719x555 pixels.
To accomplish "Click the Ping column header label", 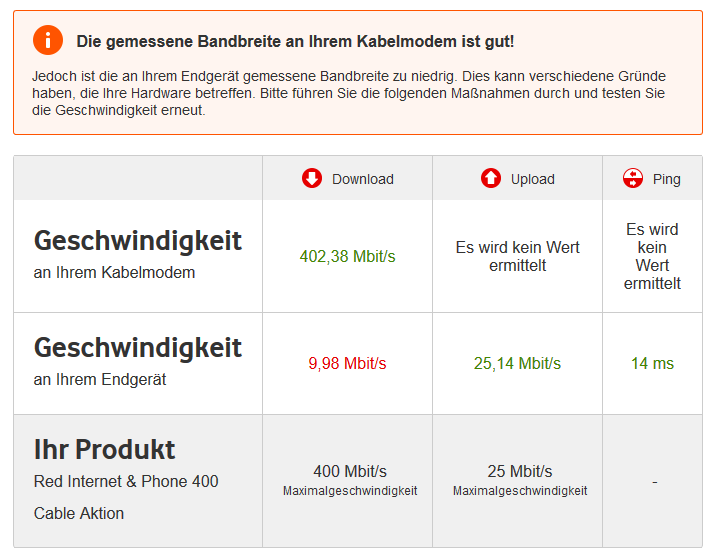I will (x=666, y=179).
